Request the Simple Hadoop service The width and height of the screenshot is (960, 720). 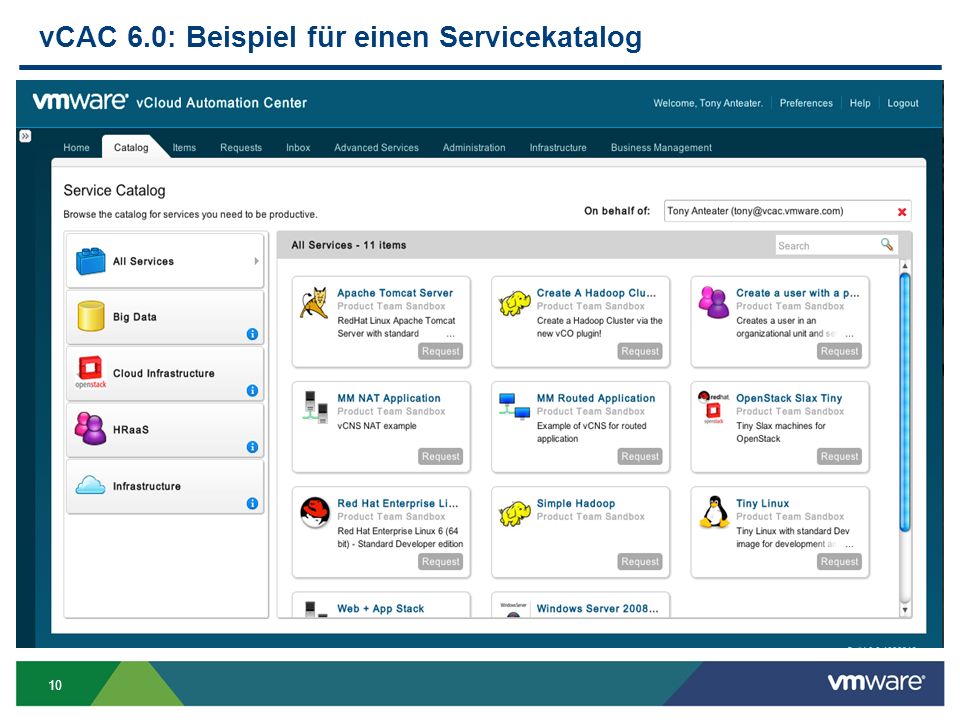tap(640, 562)
